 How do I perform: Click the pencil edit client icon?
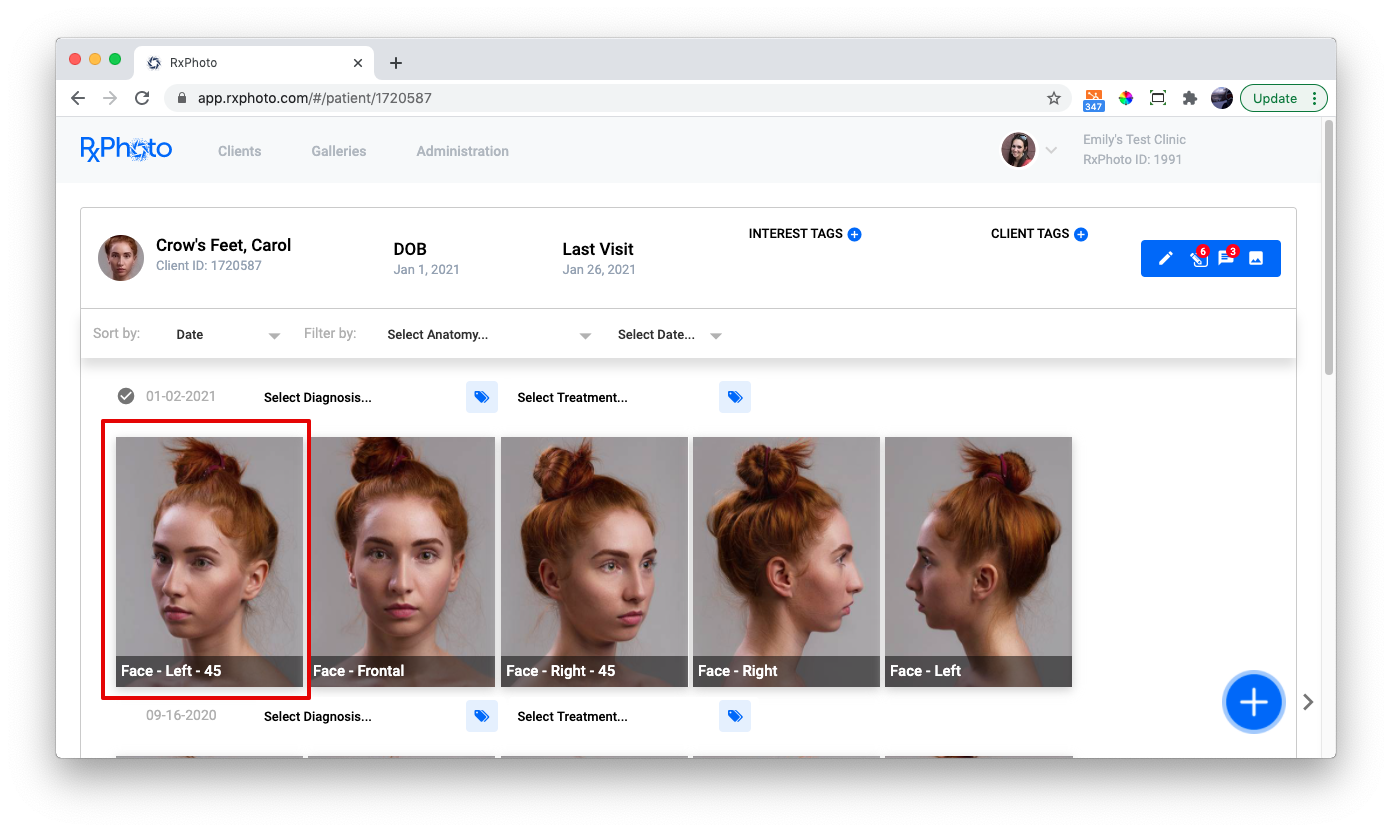(x=1165, y=258)
